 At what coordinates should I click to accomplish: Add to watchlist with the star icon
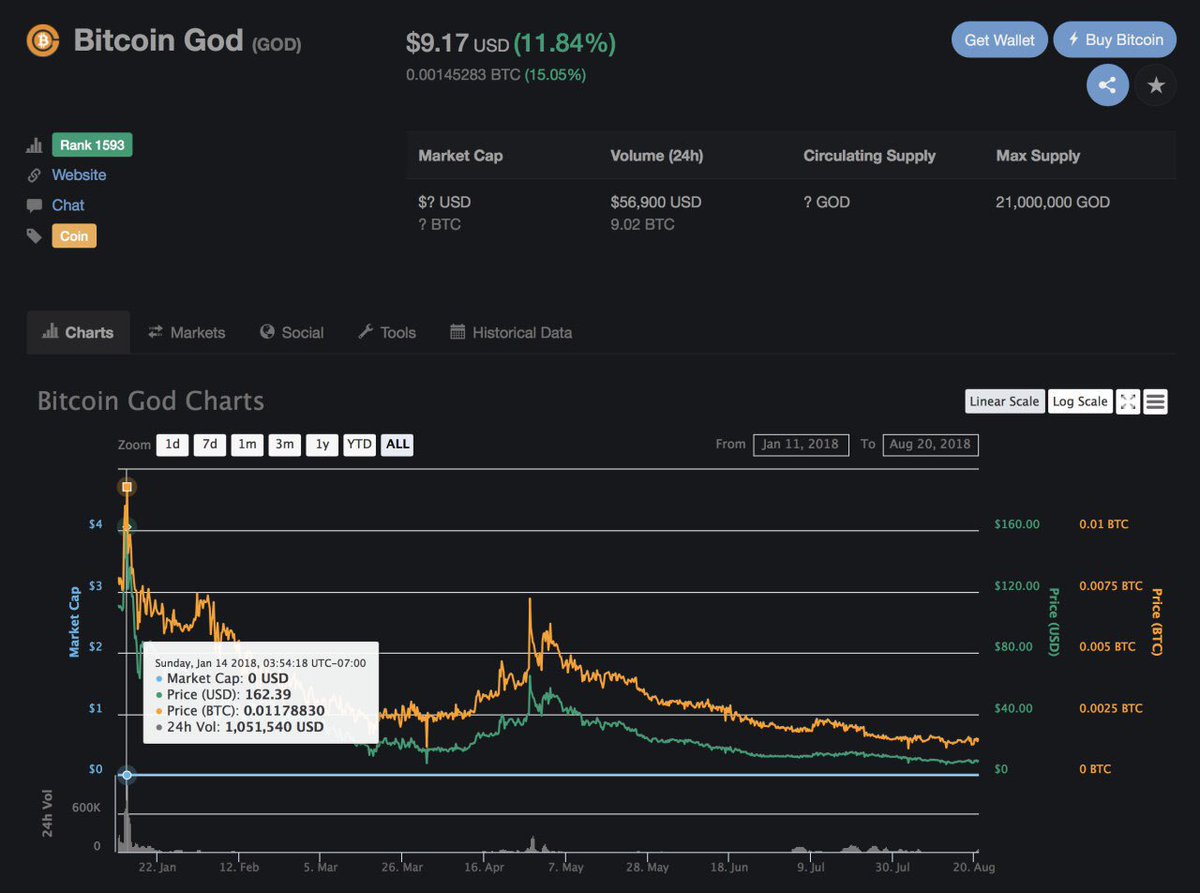coord(1156,85)
